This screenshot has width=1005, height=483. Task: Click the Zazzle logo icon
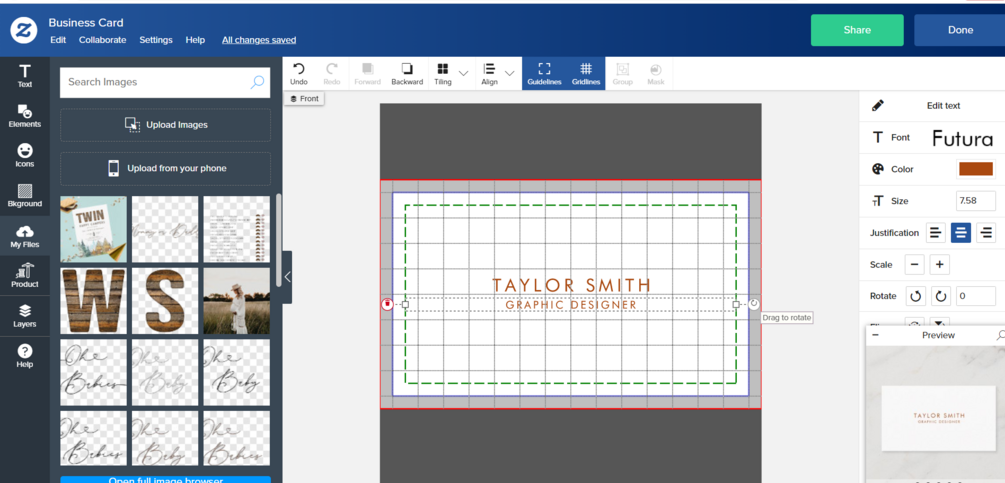[24, 29]
